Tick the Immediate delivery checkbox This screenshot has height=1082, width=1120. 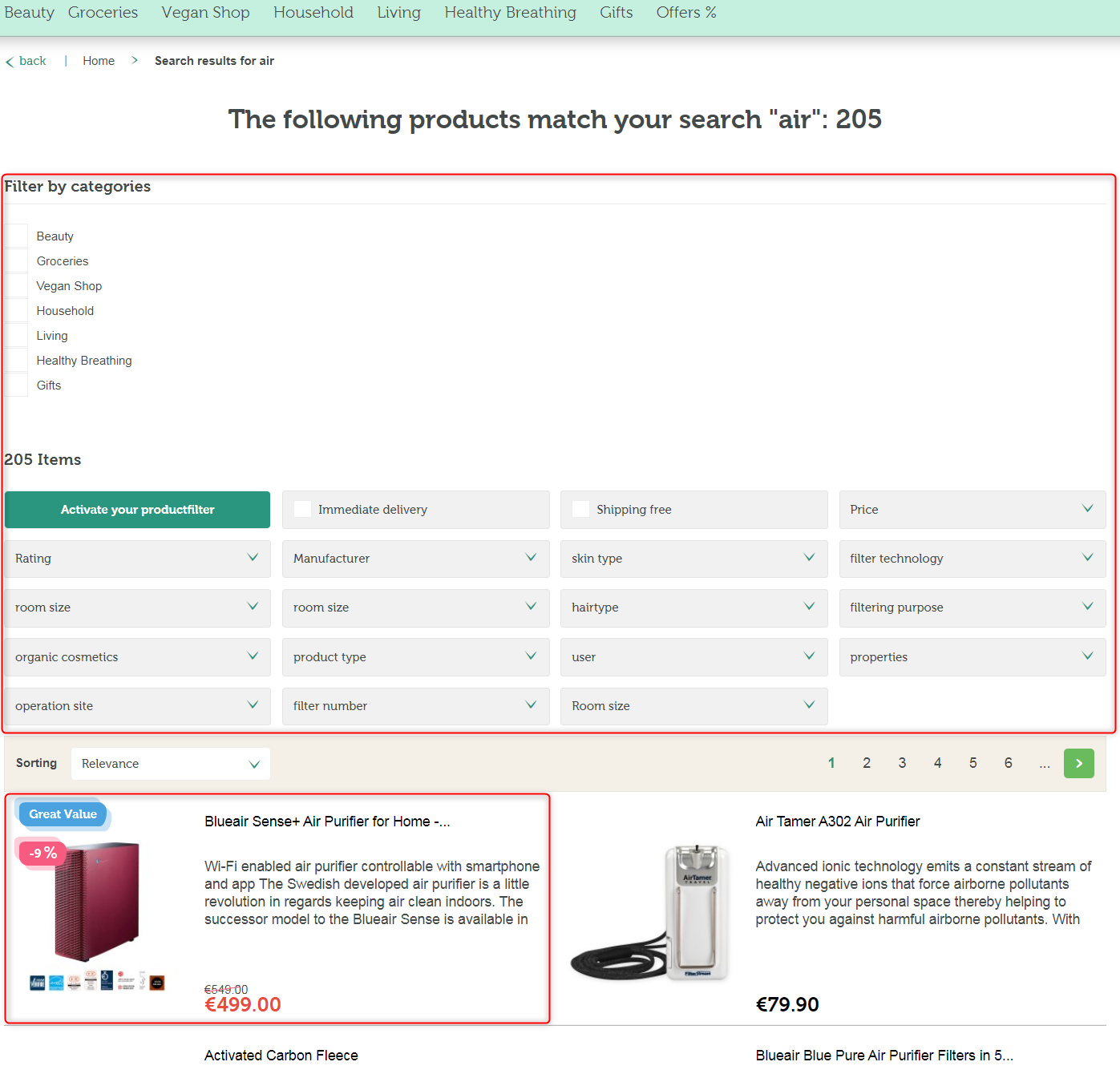point(303,510)
